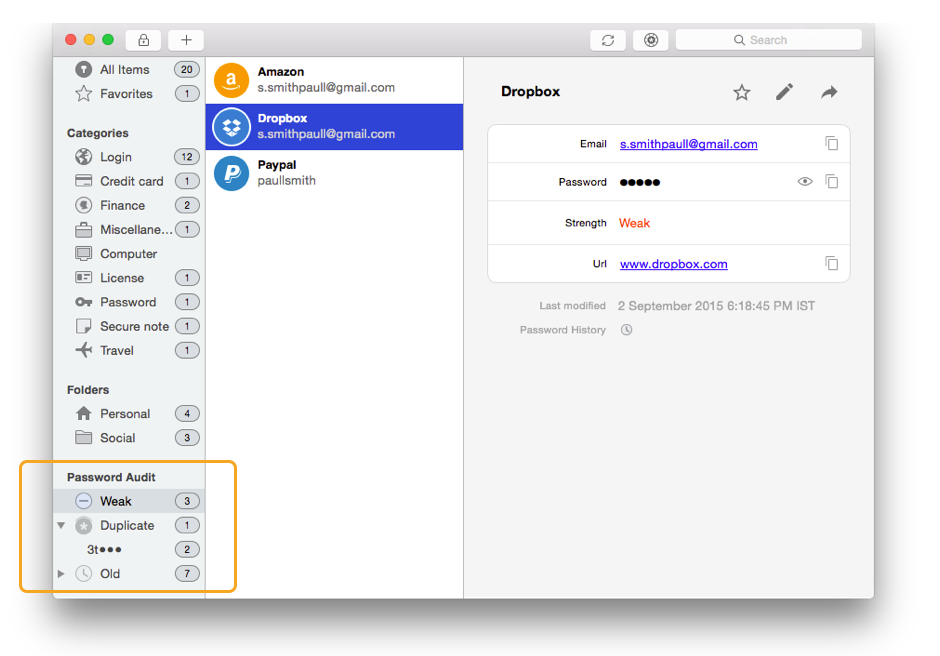The width and height of the screenshot is (940, 656).
Task: Copy the Password field value
Action: pos(831,181)
